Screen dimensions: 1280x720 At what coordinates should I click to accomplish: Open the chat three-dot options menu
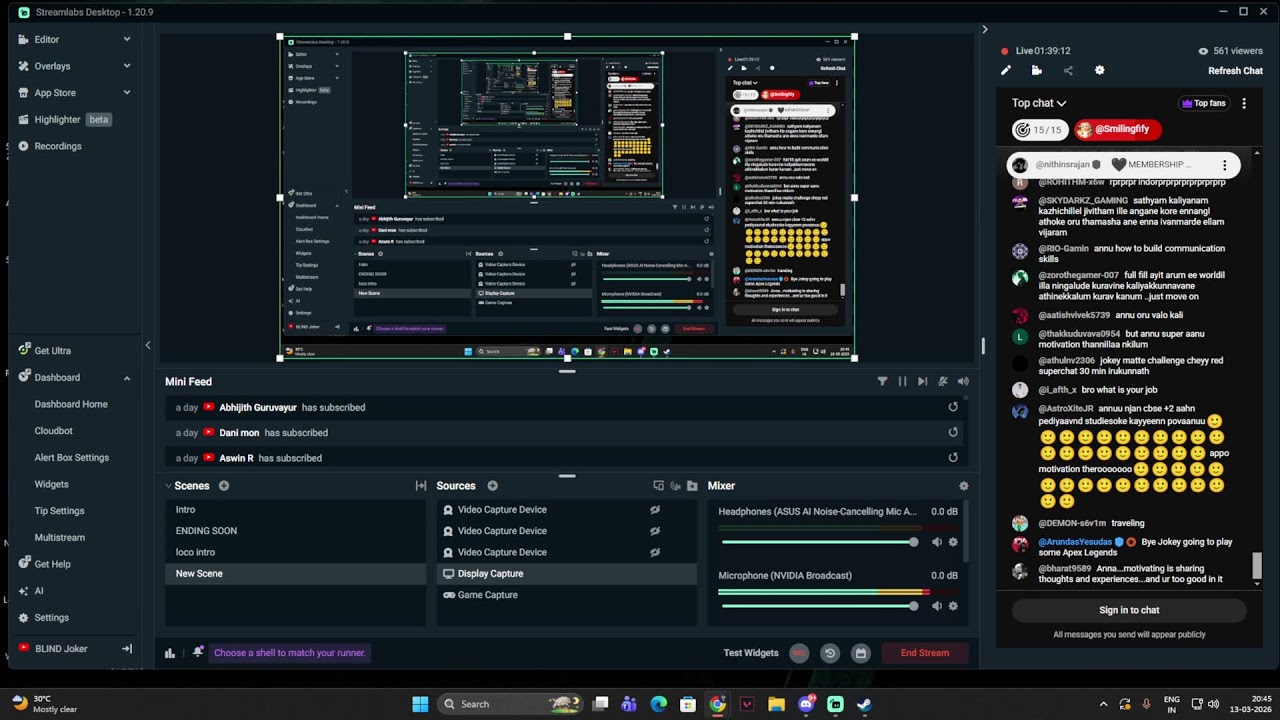(1244, 103)
